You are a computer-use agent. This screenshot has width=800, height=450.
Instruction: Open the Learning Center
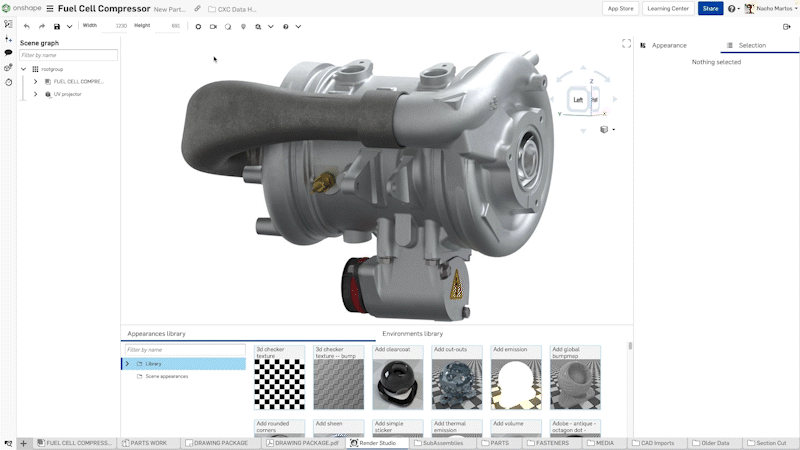coord(668,9)
